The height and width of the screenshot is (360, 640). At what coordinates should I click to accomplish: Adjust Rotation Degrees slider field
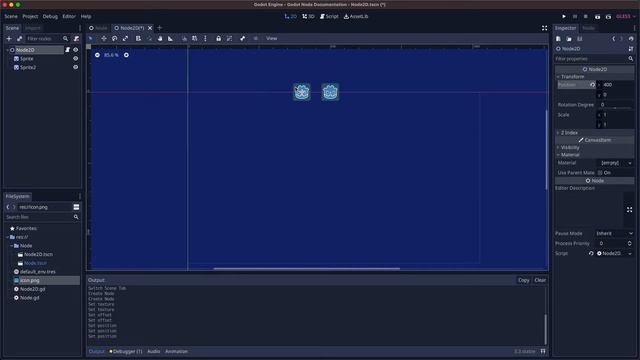point(616,105)
